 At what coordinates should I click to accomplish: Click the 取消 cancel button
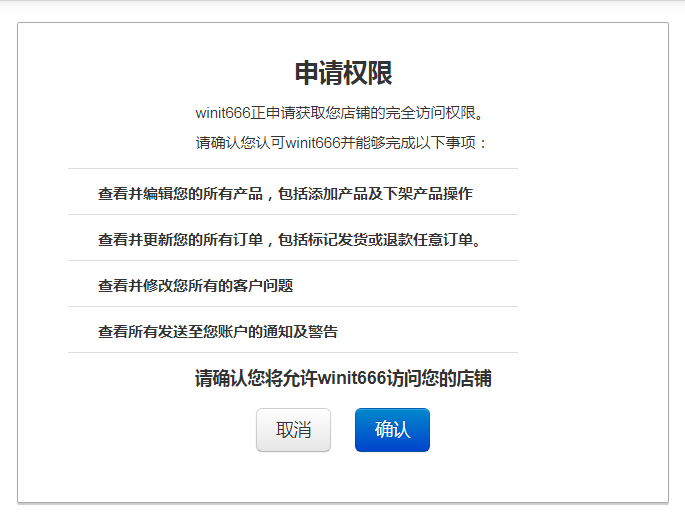pyautogui.click(x=293, y=430)
